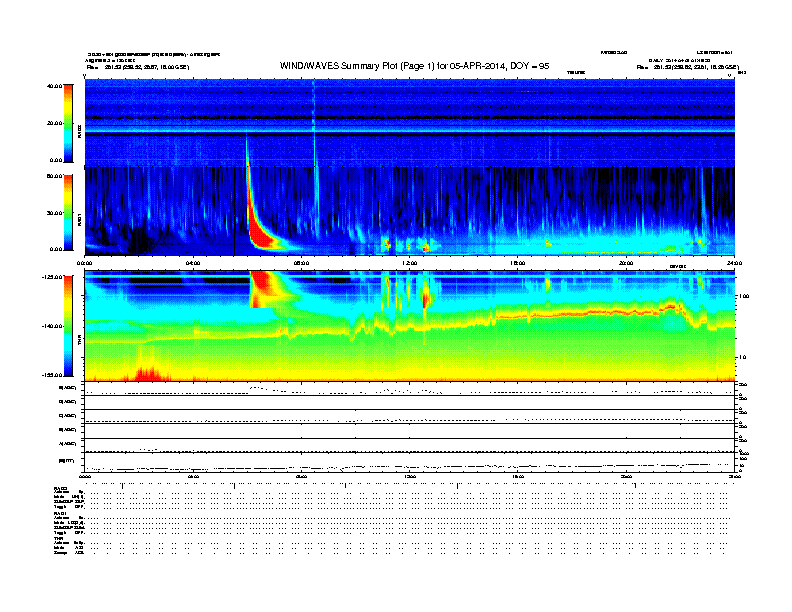Click the RAD1 status block heading at bottom
792x612 pixels.
[x=61, y=514]
